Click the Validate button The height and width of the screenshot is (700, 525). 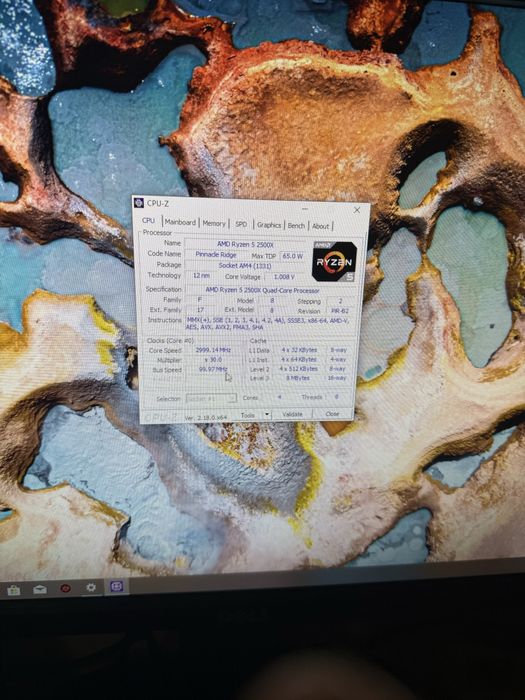click(292, 415)
